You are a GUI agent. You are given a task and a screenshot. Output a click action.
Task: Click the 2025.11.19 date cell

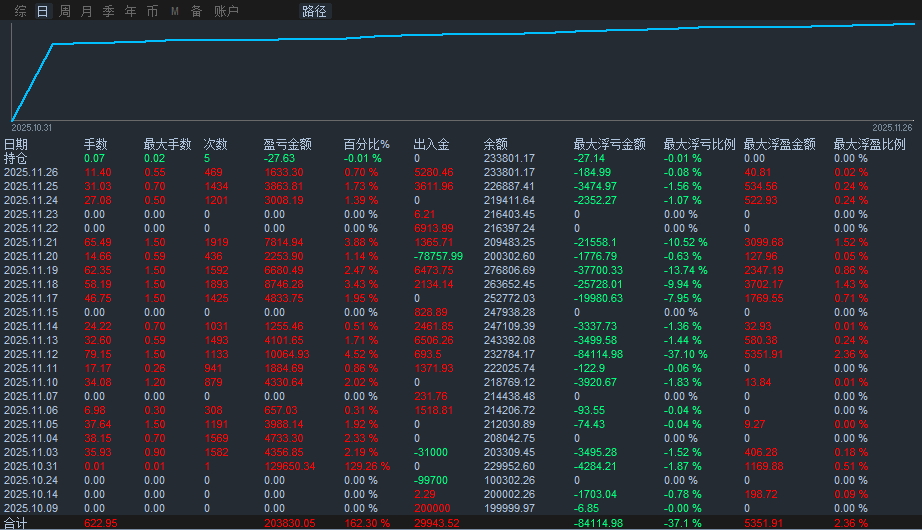31,271
